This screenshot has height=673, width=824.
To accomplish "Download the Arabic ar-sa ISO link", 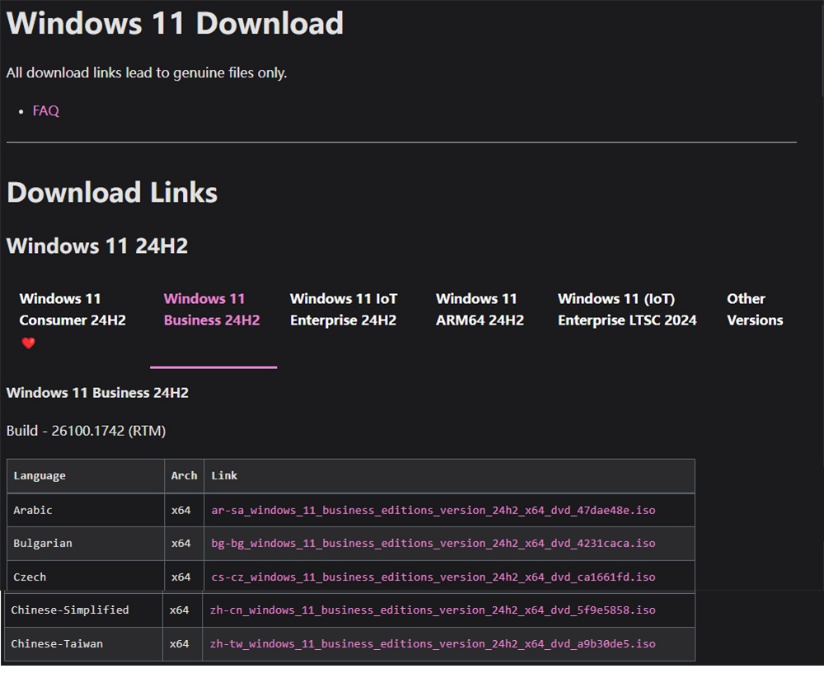I will (433, 510).
